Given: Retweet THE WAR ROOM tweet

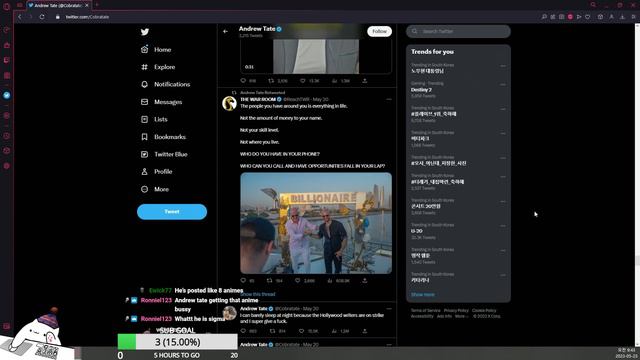Looking at the screenshot, I should coord(270,280).
